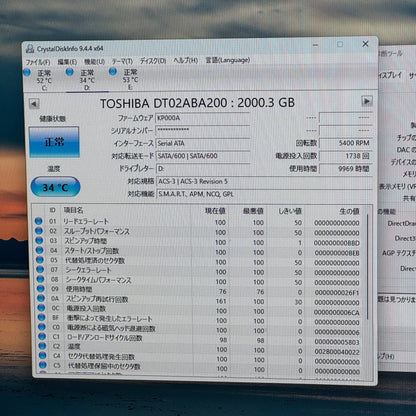Click the power-on hours 9969 時間
This screenshot has height=416, width=416.
coord(346,168)
